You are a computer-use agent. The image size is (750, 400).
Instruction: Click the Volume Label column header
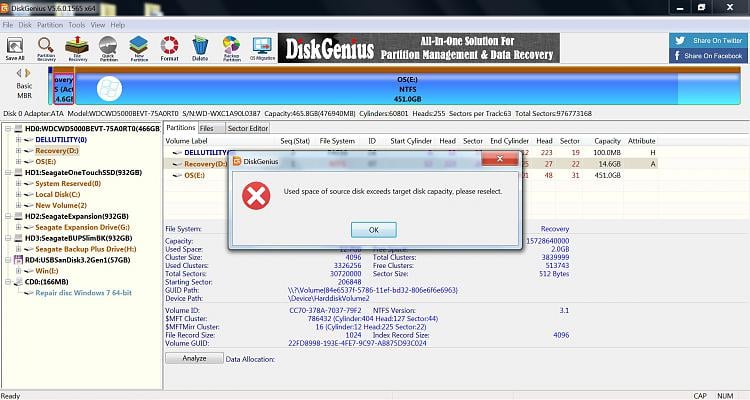point(186,141)
